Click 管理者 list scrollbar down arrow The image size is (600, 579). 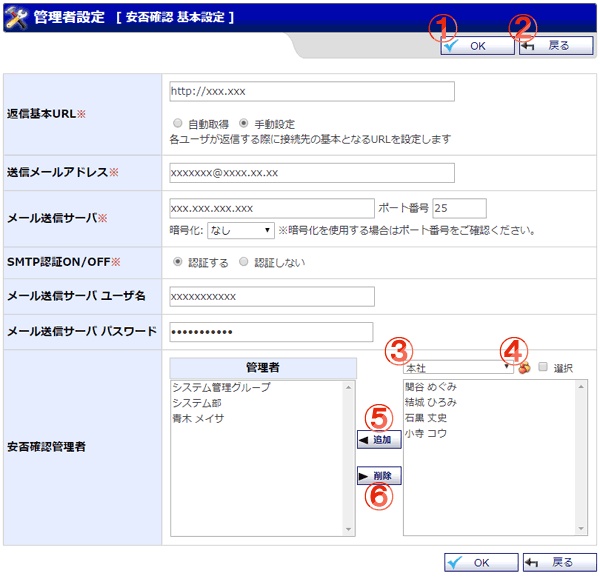[x=349, y=529]
